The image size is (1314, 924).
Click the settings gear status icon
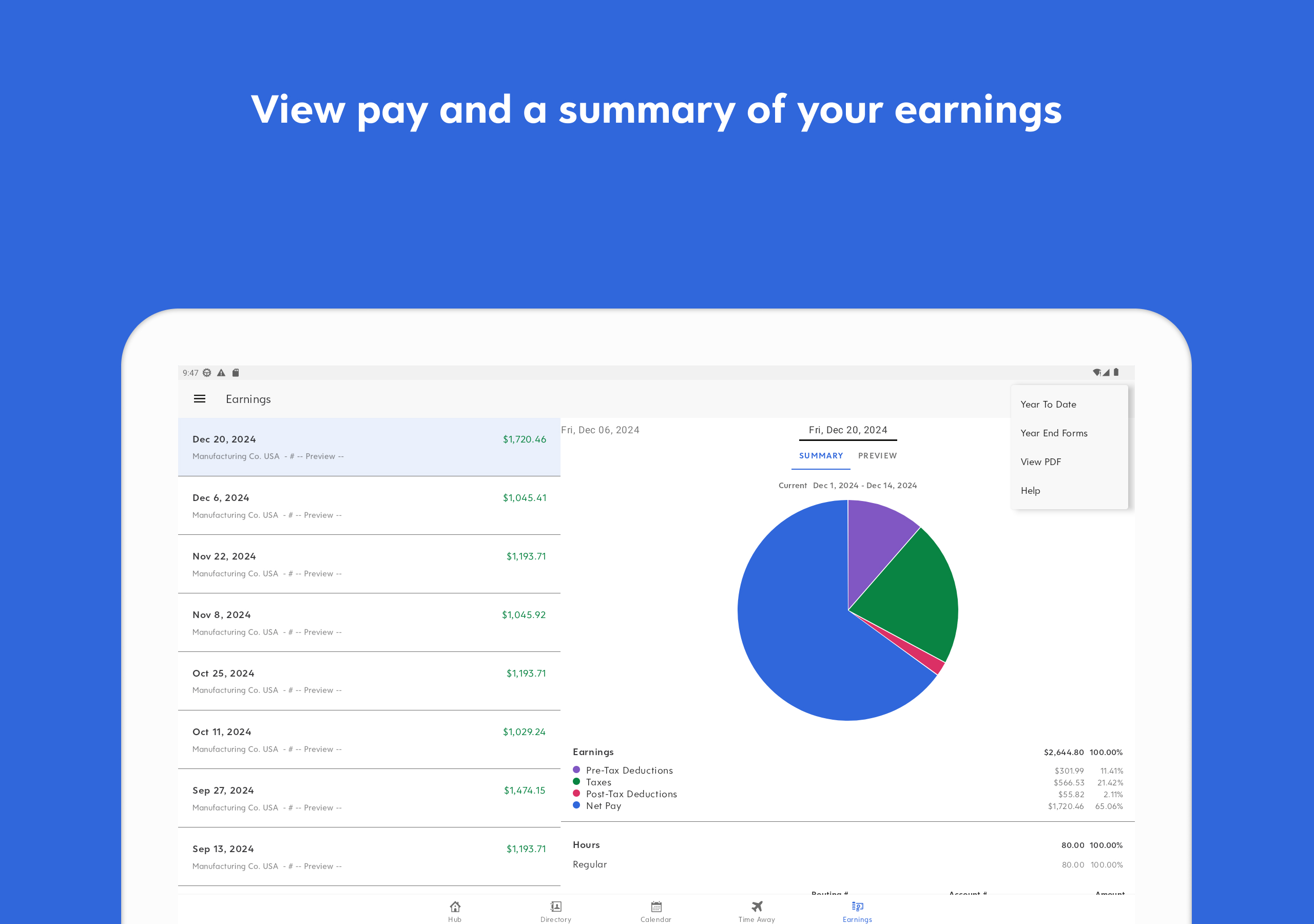207,373
